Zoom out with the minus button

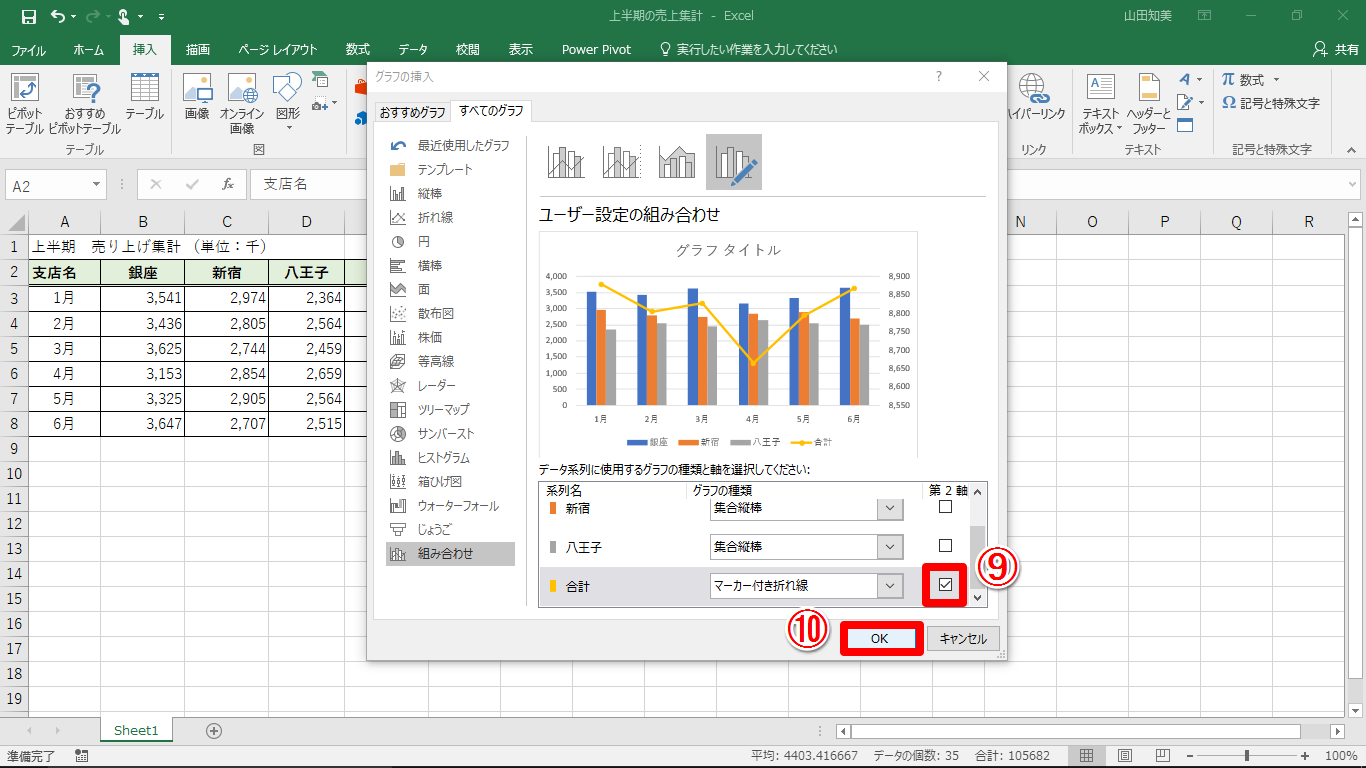(x=1190, y=756)
